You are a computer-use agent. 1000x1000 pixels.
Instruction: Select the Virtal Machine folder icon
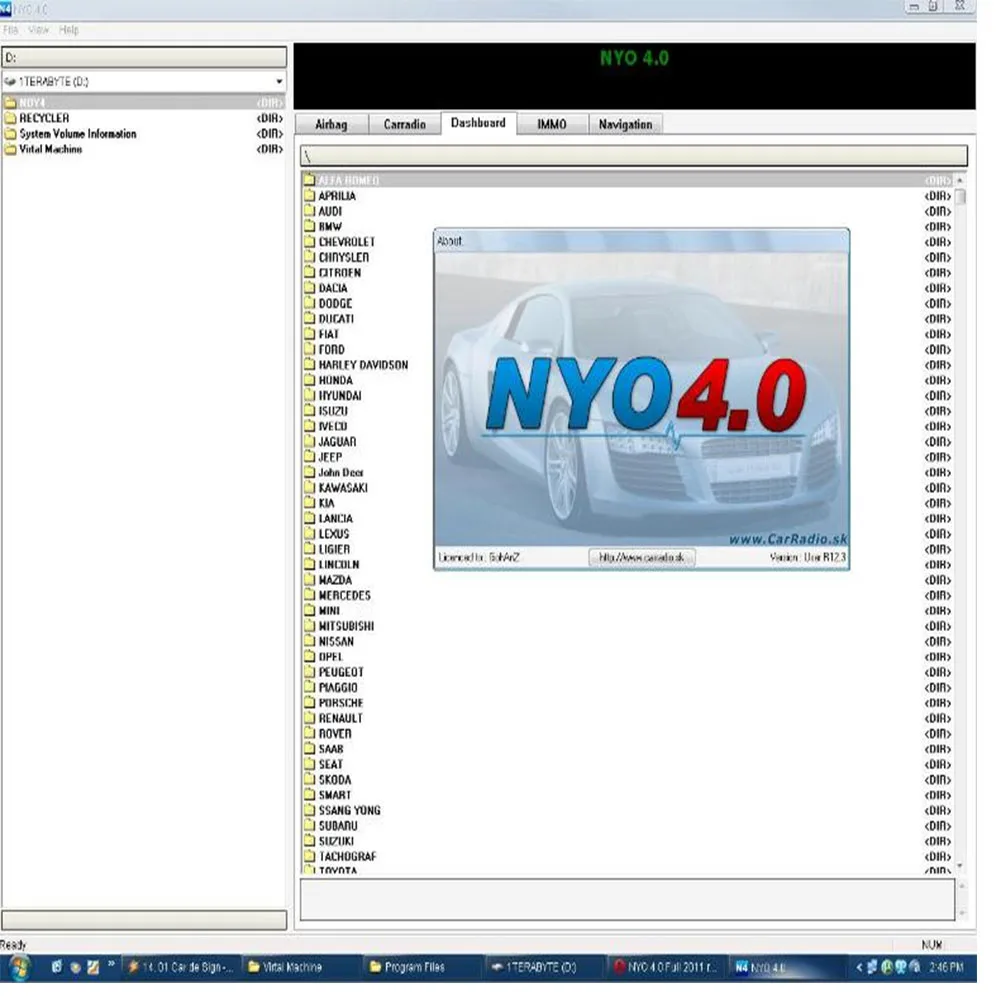pos(10,149)
